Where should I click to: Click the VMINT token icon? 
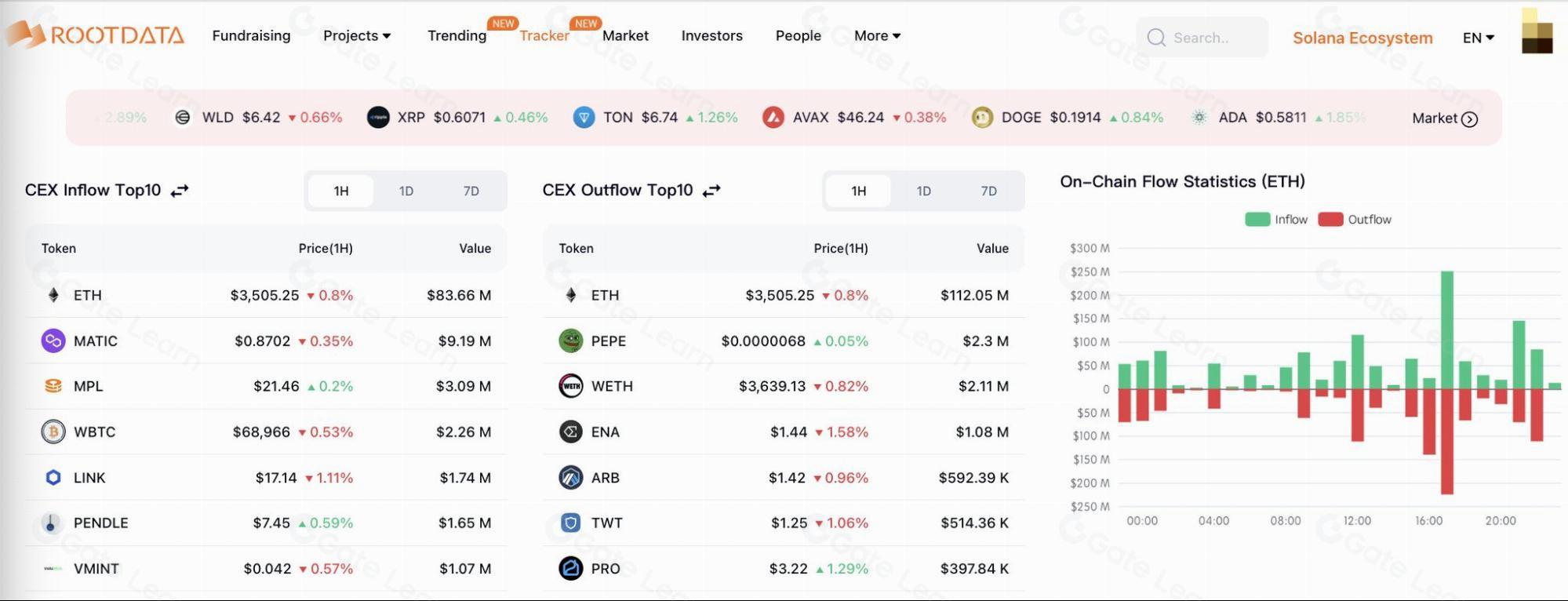tap(53, 568)
